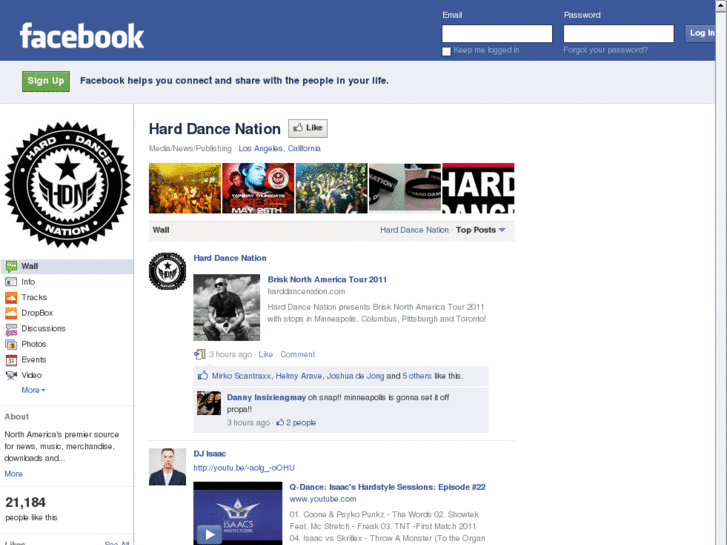Image resolution: width=727 pixels, height=545 pixels.
Task: Focus the Password input field
Action: click(x=619, y=33)
